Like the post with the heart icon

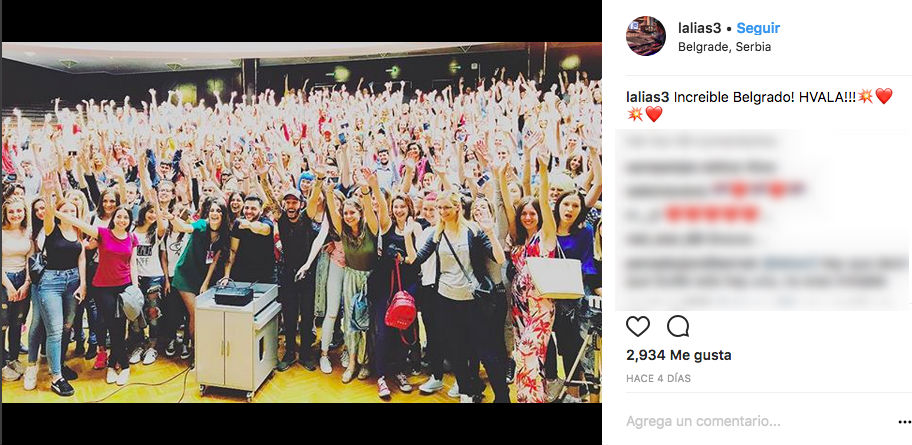click(637, 326)
